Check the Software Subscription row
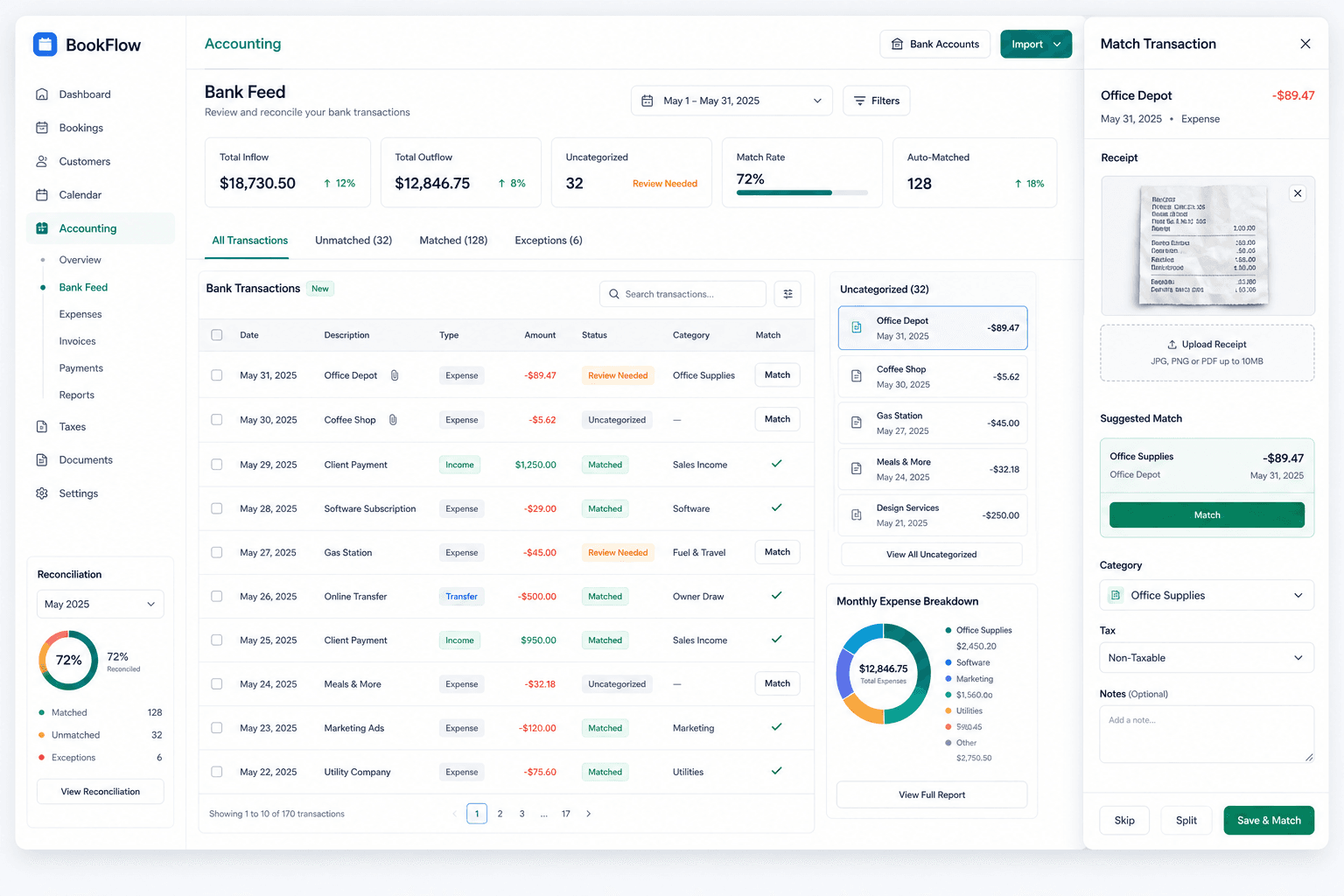Viewport: 1344px width, 896px height. (x=217, y=508)
